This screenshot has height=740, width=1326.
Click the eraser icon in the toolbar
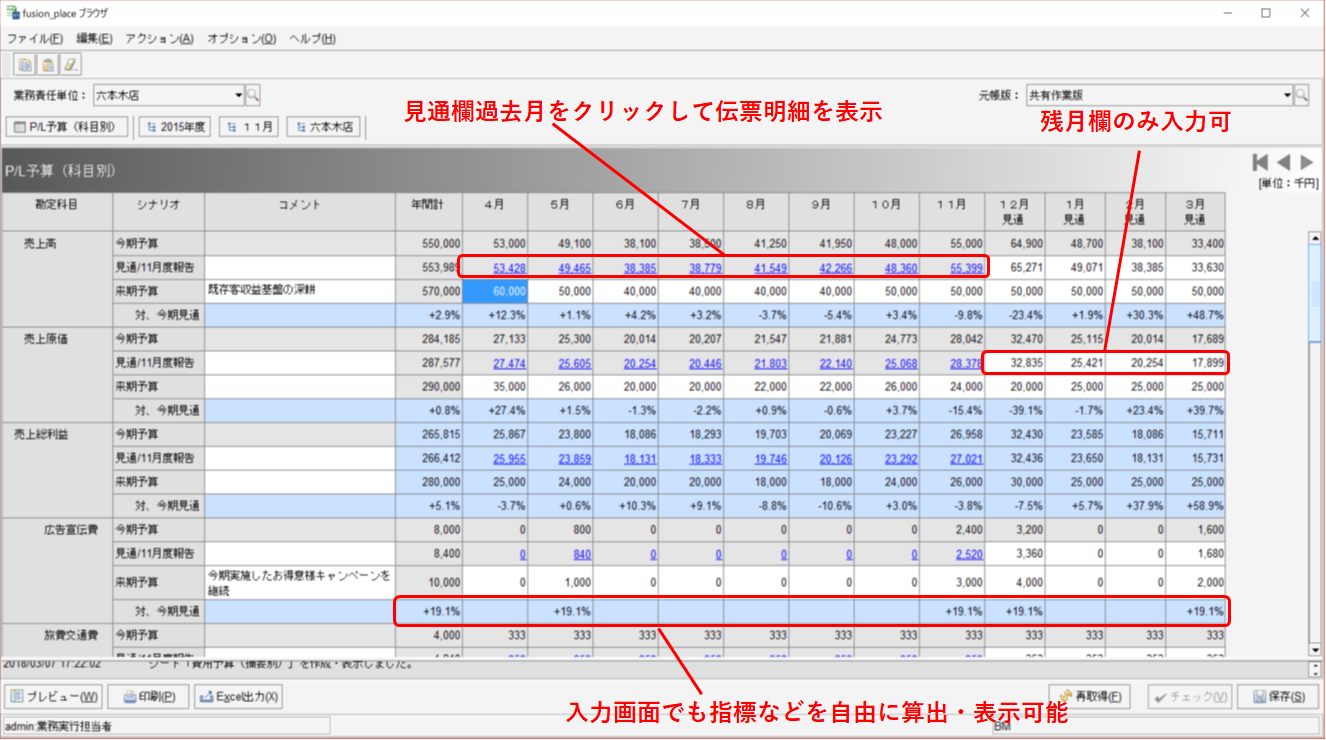tap(71, 65)
